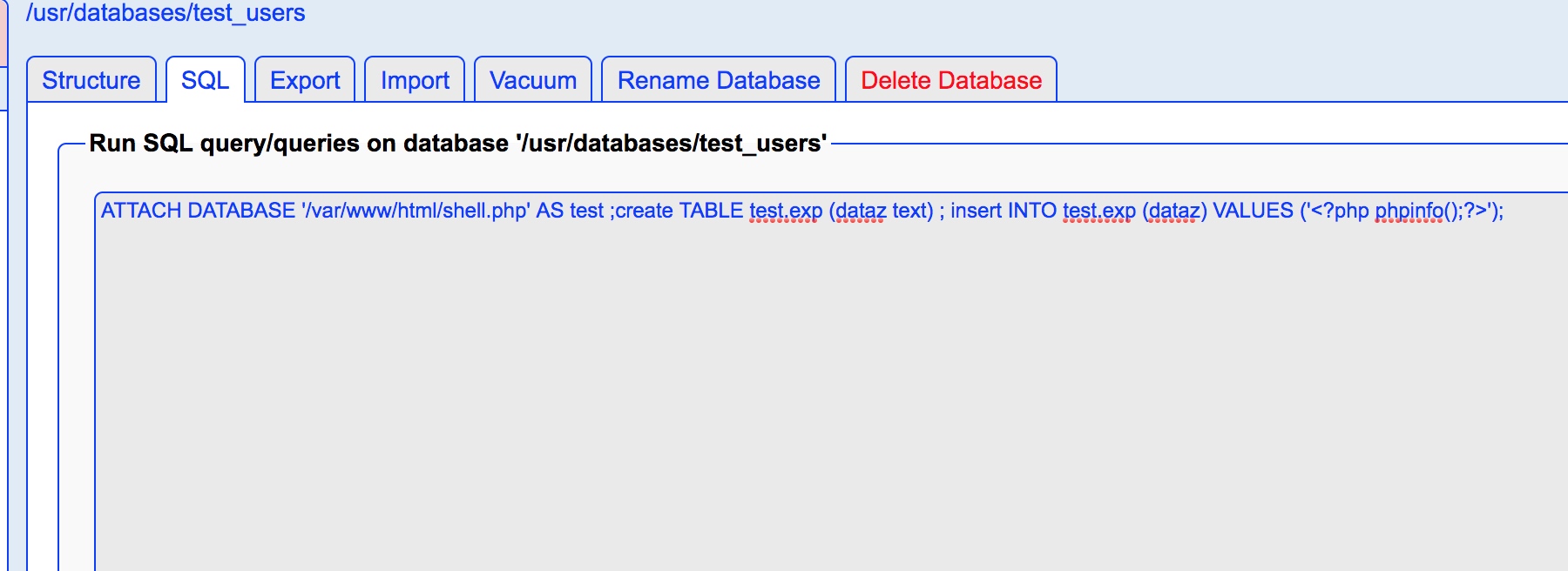
Task: Click the /usr/databases/test_users path link
Action: tap(166, 13)
